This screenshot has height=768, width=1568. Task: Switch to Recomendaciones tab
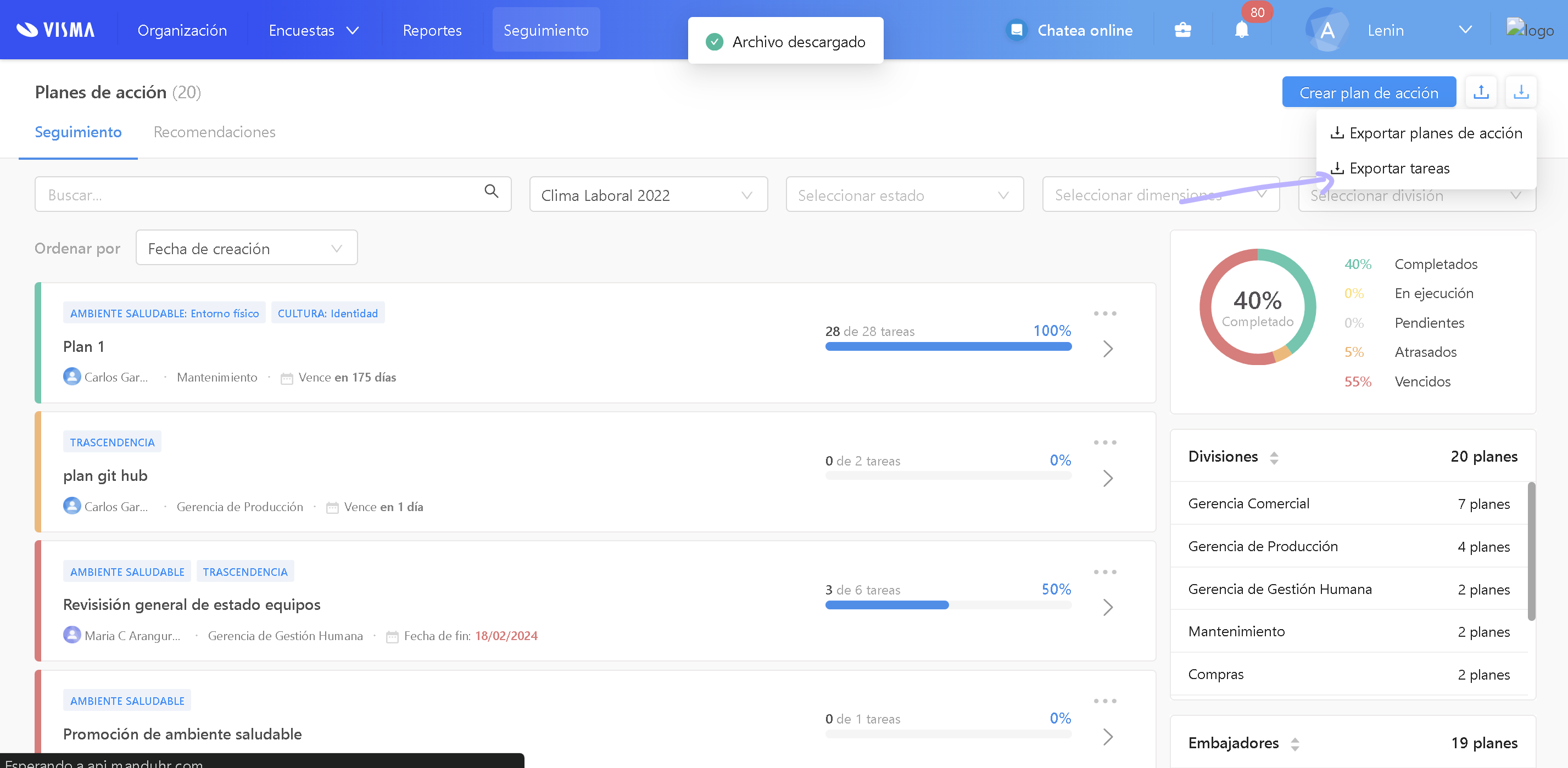214,132
